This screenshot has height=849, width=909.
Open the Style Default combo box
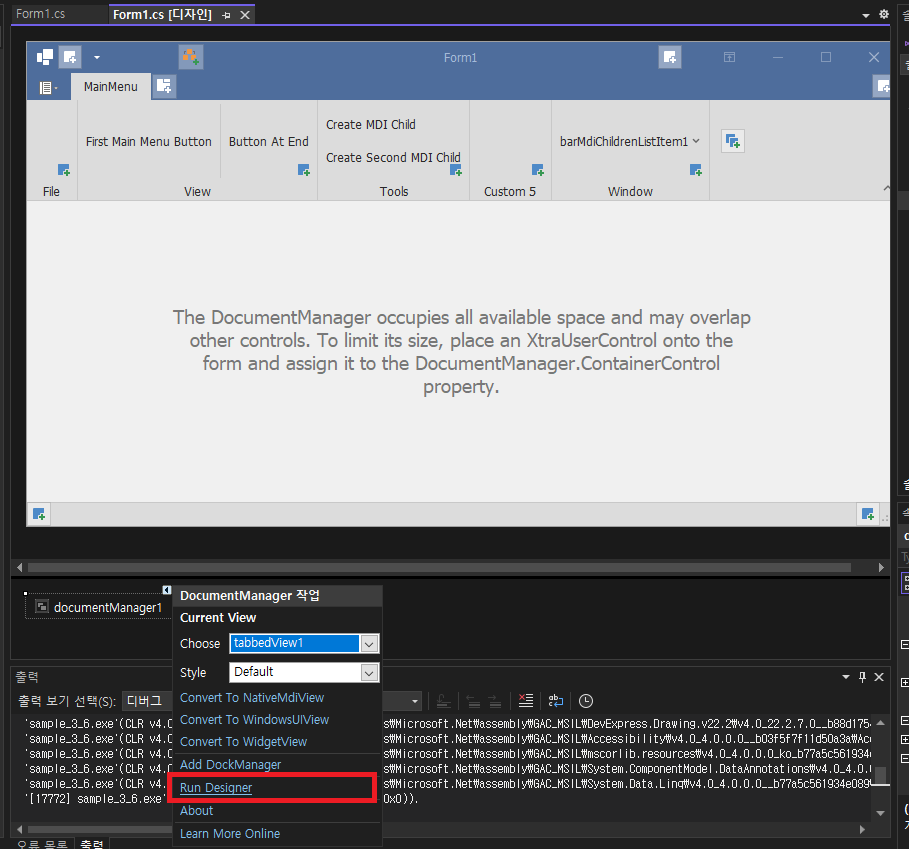304,672
